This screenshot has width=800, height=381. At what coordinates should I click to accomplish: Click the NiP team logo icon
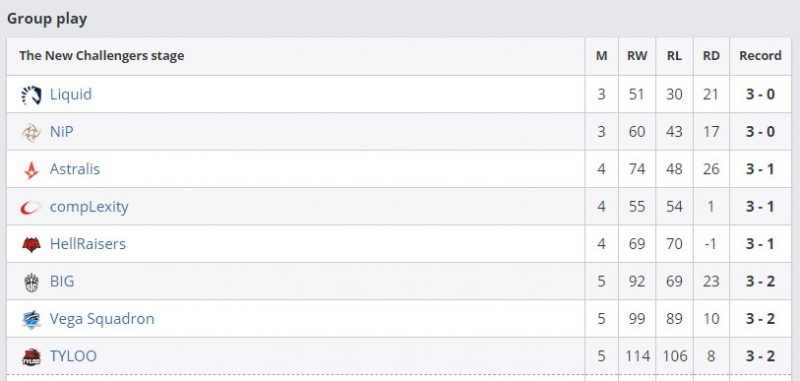[31, 133]
